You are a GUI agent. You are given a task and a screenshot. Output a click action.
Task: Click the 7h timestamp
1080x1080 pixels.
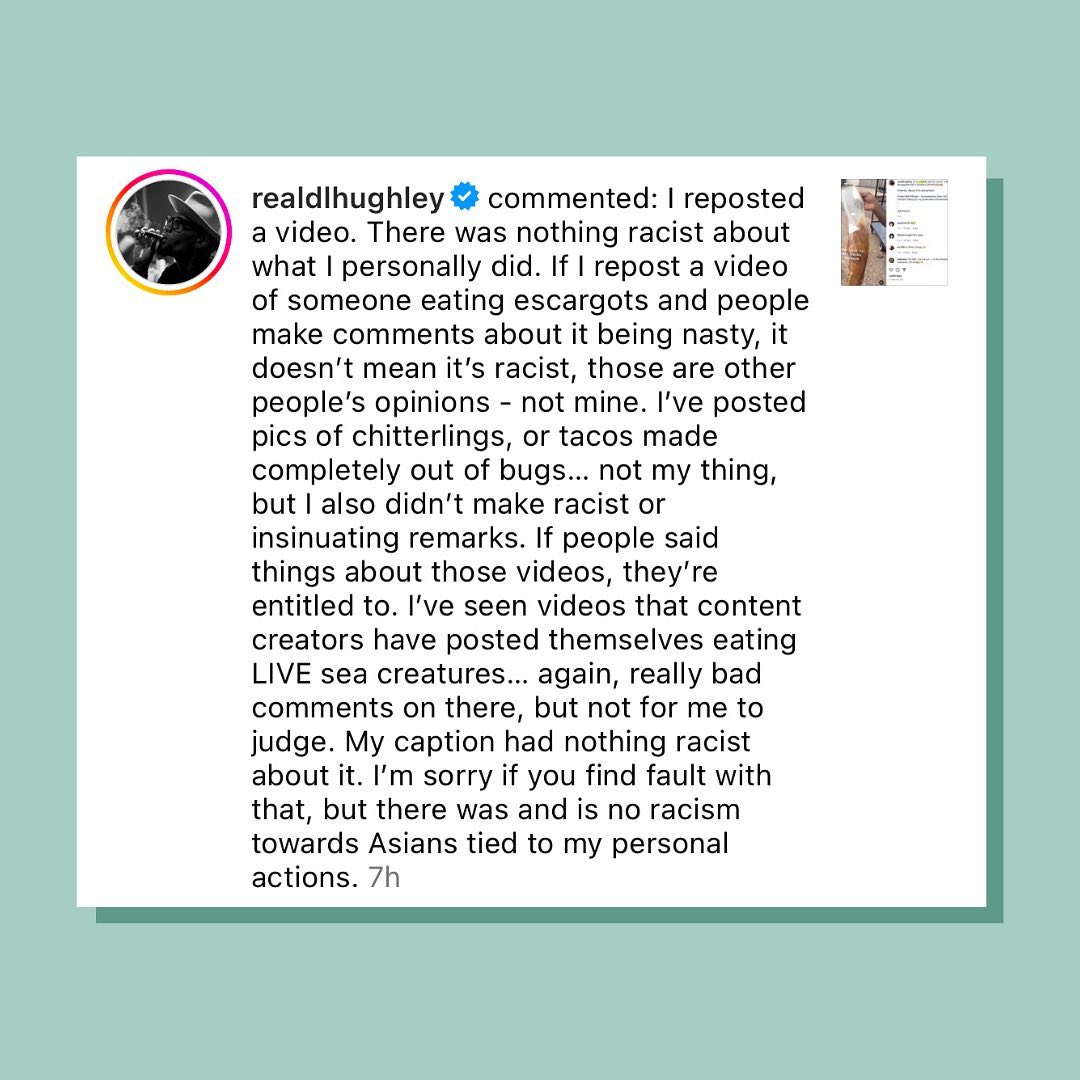tap(383, 878)
